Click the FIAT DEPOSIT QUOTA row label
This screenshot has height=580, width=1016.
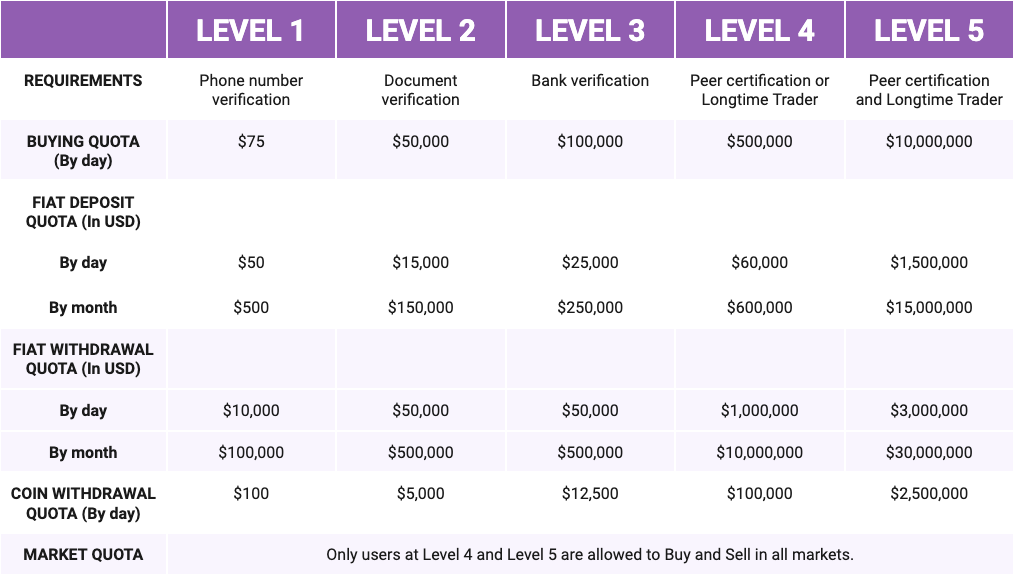[83, 212]
